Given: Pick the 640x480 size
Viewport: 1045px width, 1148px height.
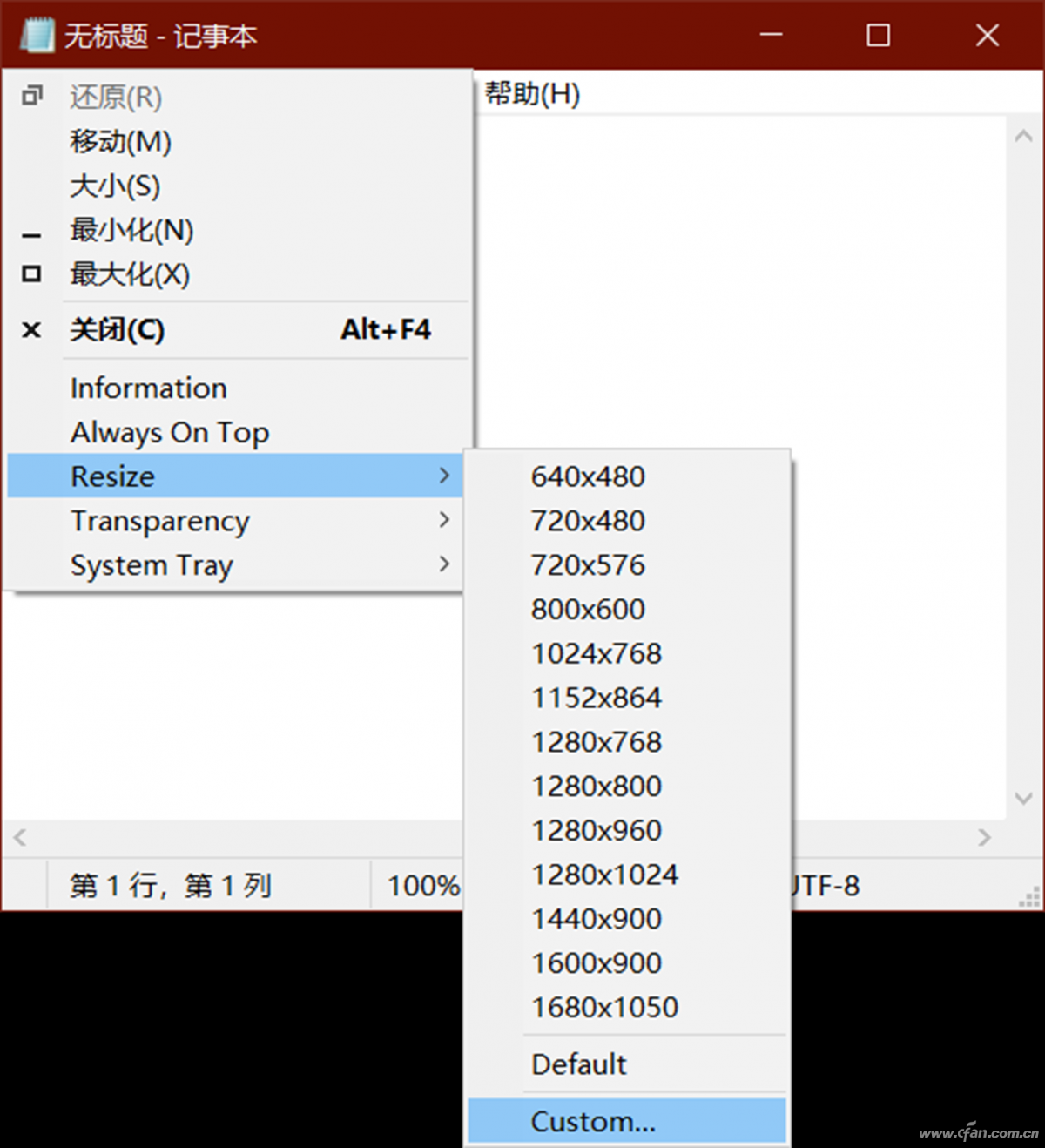Looking at the screenshot, I should pyautogui.click(x=627, y=476).
